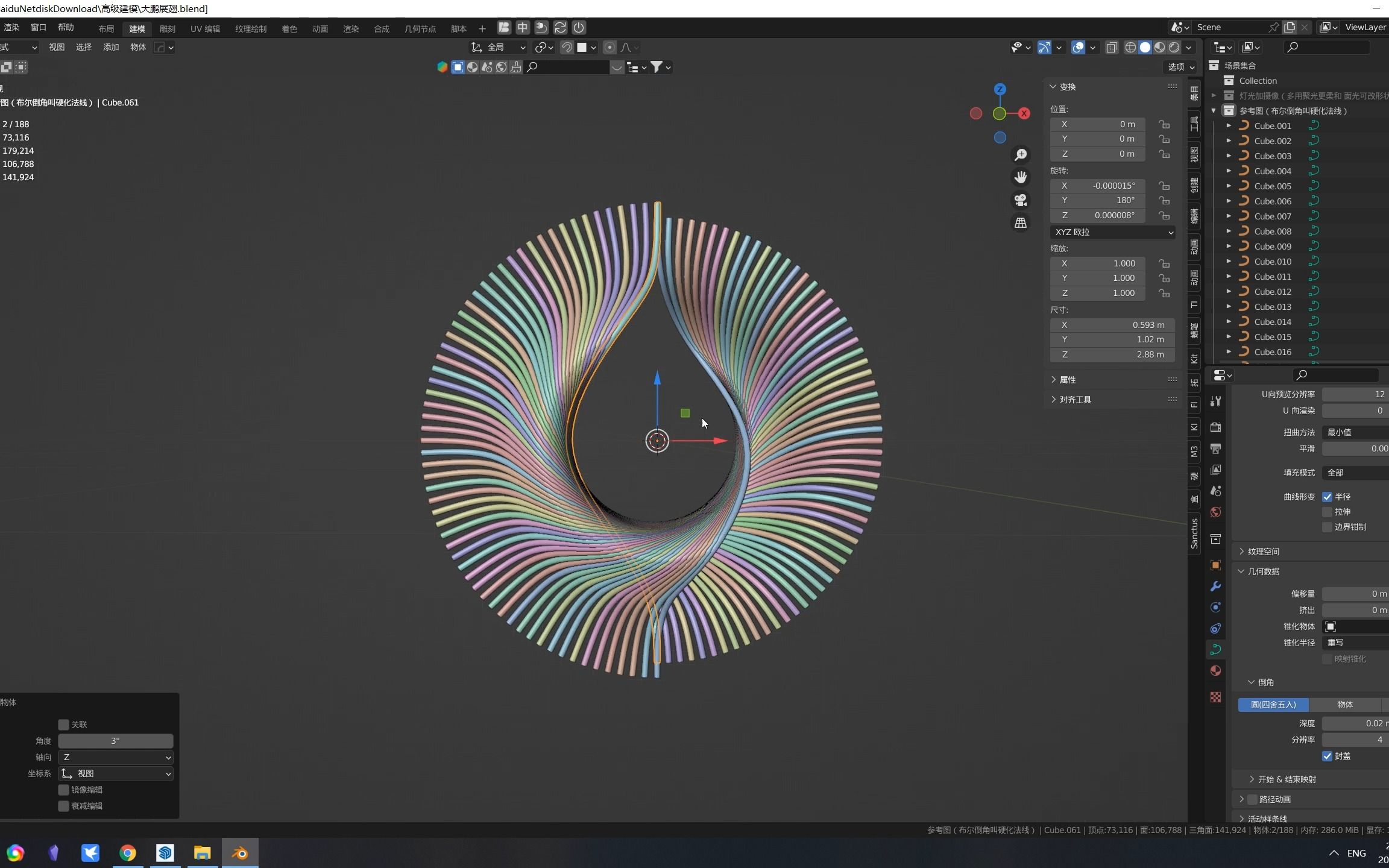This screenshot has height=868, width=1389.
Task: Switch to the 几何节点 workspace tab
Action: [x=420, y=28]
